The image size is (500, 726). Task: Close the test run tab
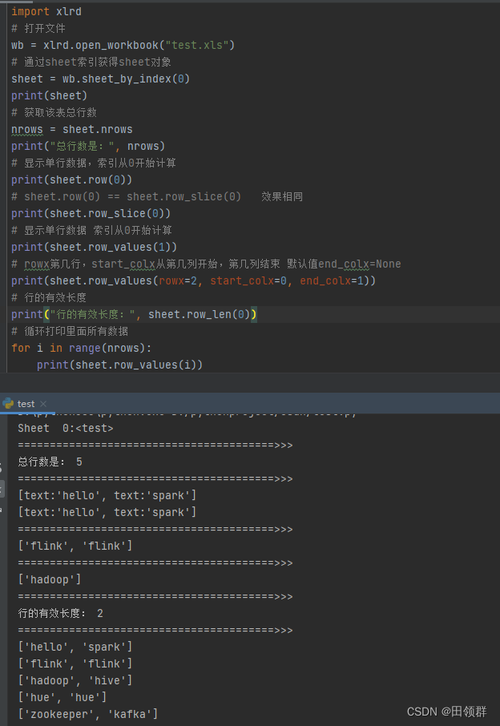[x=43, y=404]
